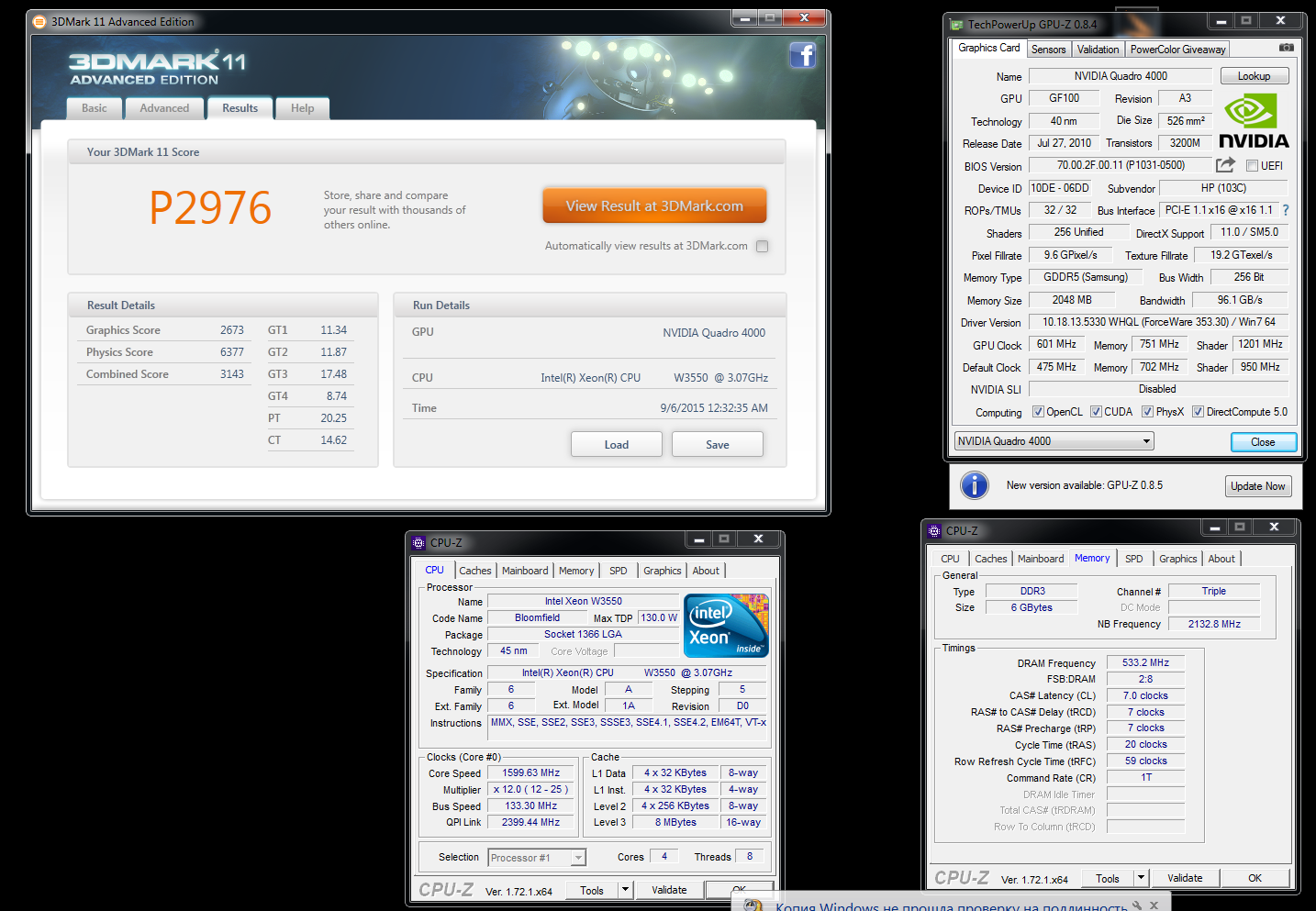The image size is (1316, 911).
Task: Click the 3DMark 11 title bar icon
Action: pos(40,22)
